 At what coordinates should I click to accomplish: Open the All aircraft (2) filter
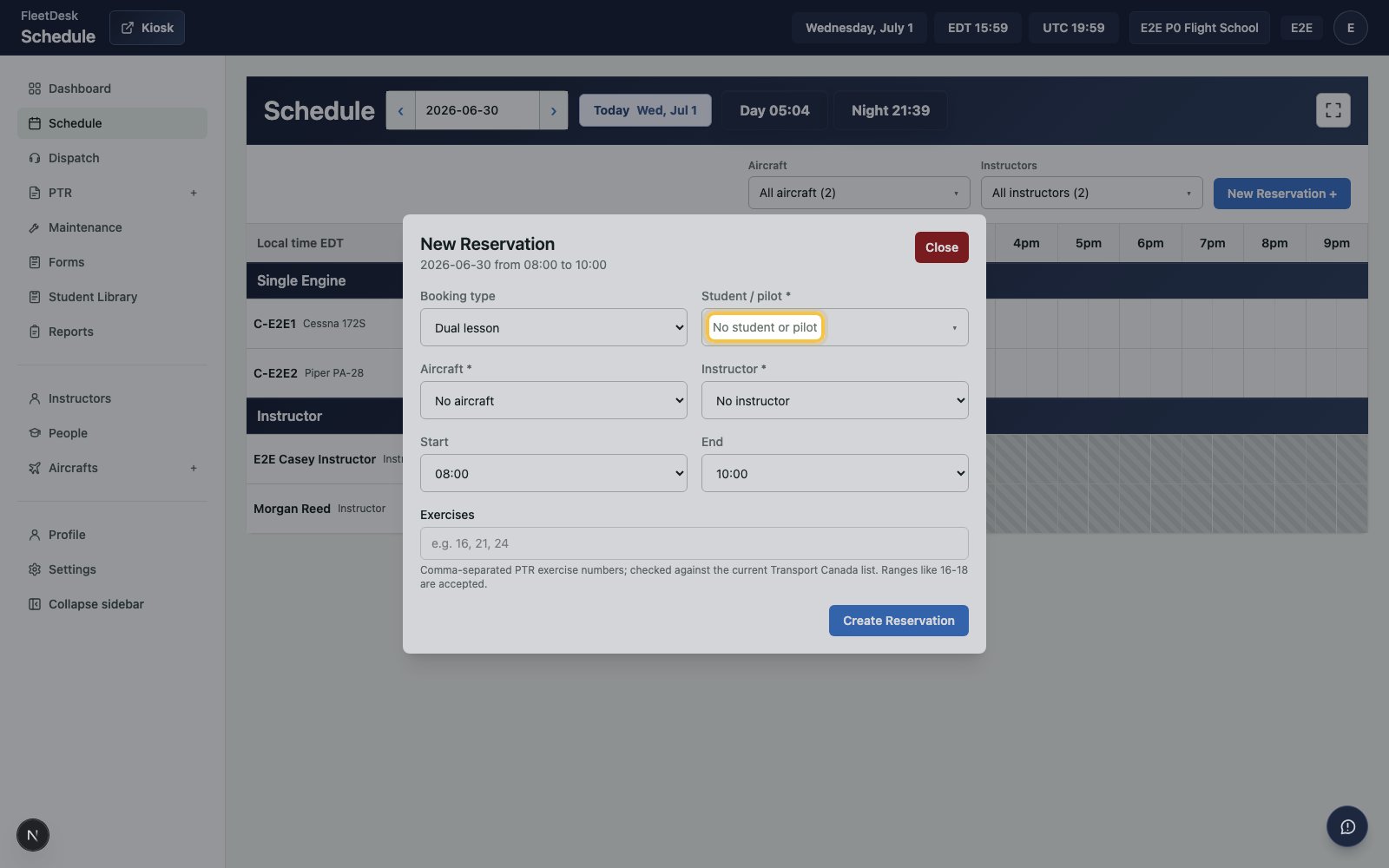pyautogui.click(x=859, y=193)
